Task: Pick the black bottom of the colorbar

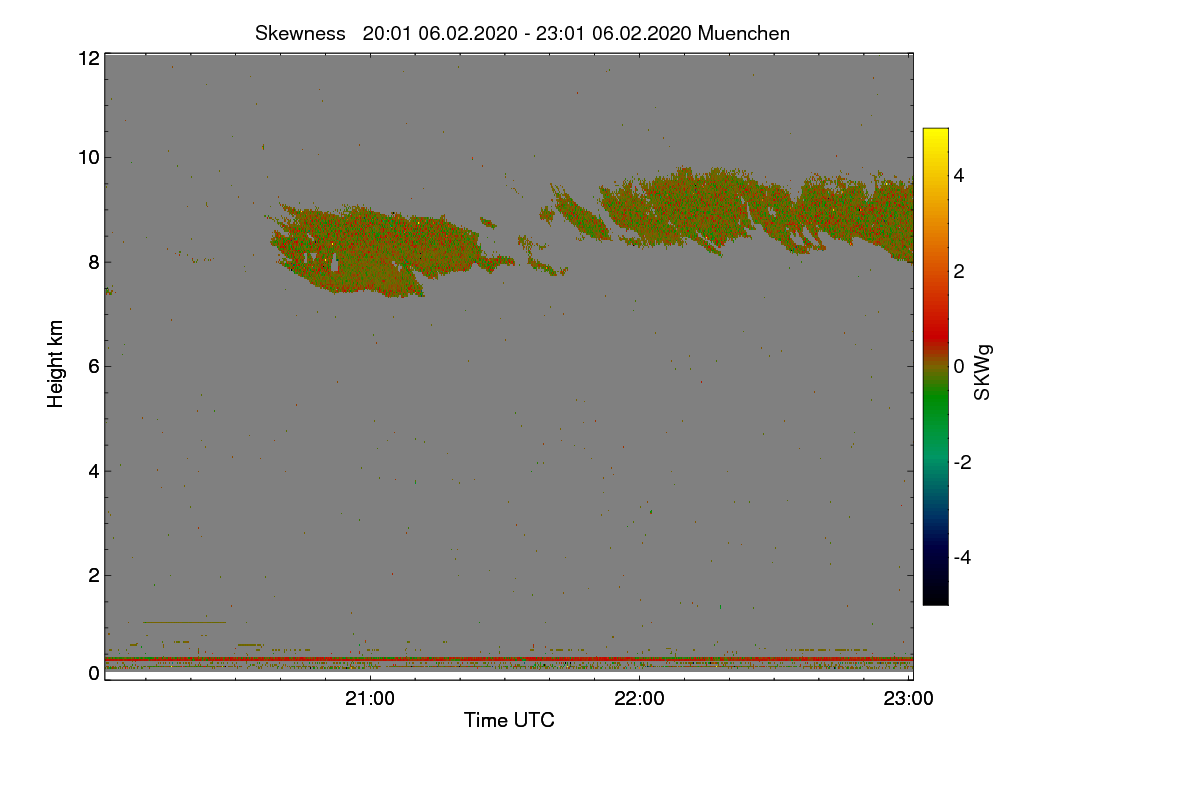Action: click(x=935, y=595)
